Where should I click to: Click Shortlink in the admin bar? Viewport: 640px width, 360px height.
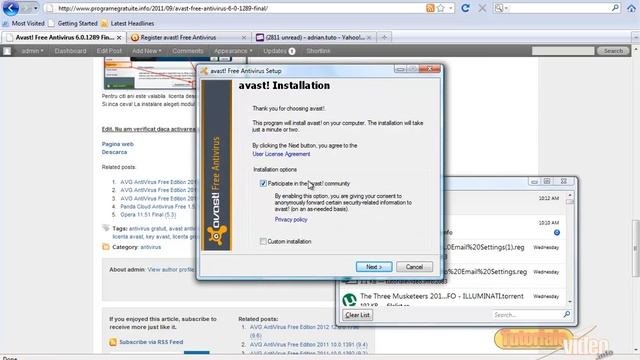(x=318, y=51)
